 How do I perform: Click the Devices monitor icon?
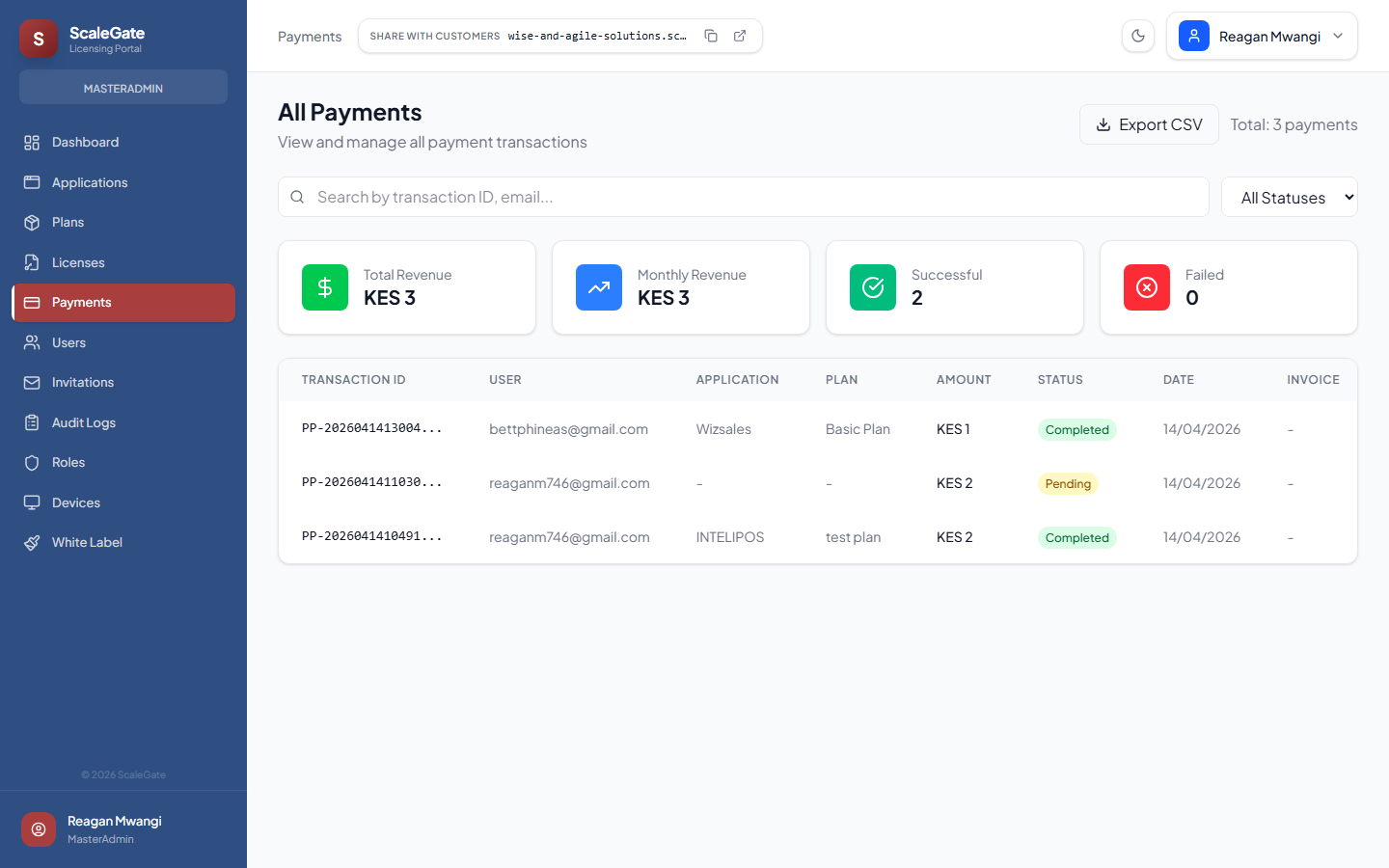tap(31, 502)
